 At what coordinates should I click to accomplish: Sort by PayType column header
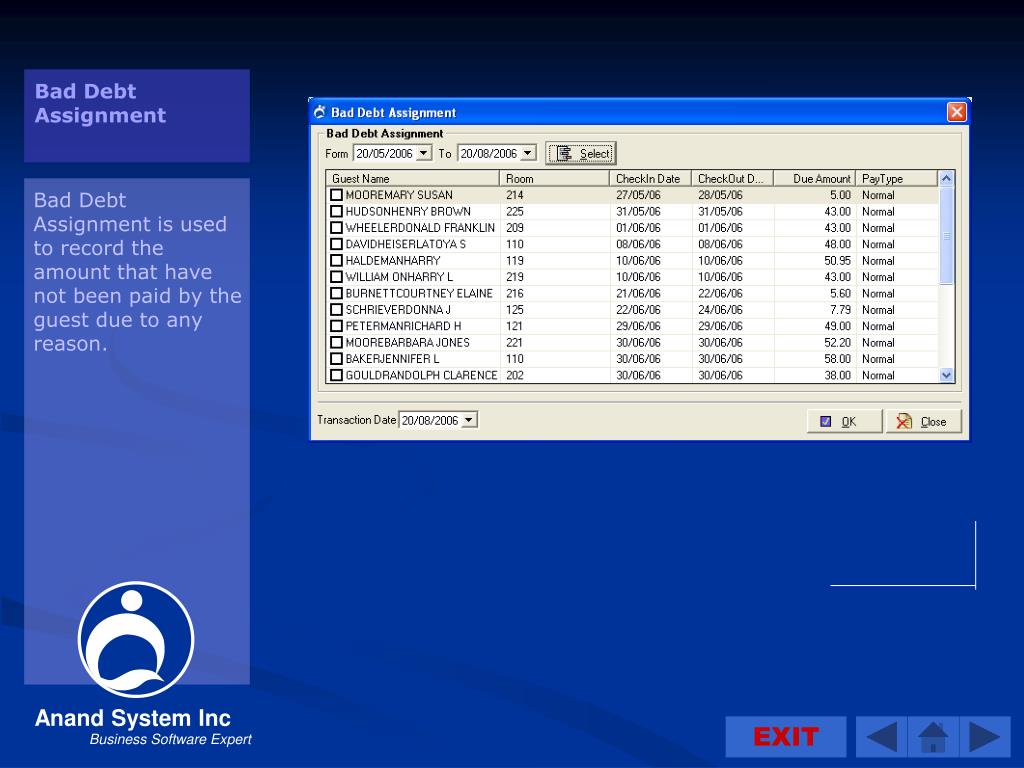pos(897,178)
